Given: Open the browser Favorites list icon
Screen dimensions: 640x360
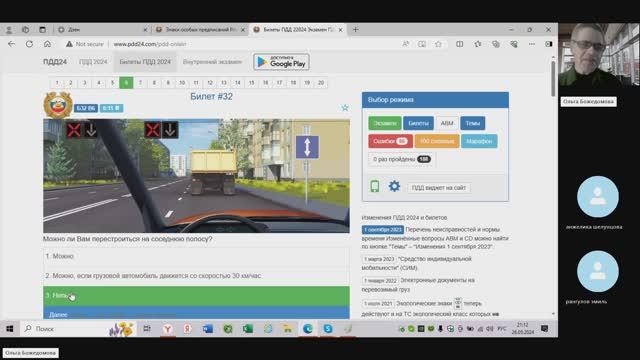Looking at the screenshot, I should (478, 44).
